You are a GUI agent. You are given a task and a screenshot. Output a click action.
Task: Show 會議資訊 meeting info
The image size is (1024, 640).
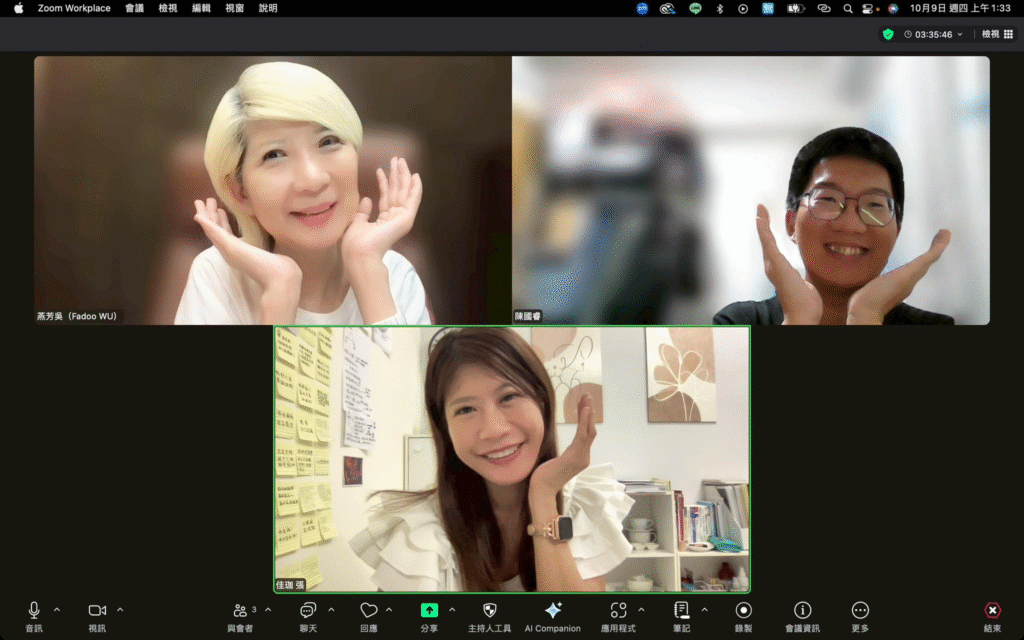click(802, 611)
